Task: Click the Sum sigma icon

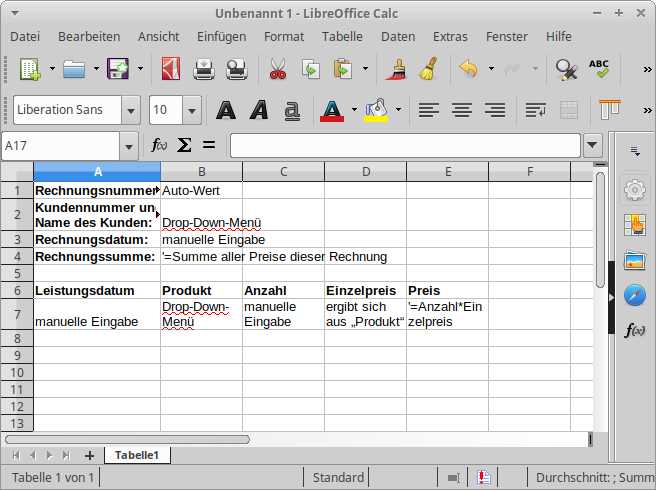Action: [x=184, y=146]
